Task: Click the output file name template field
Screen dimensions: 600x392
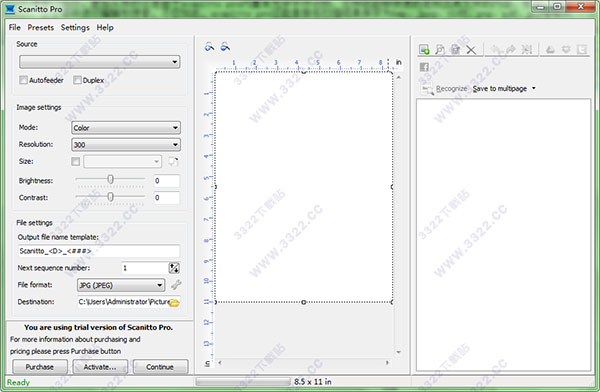Action: (99, 251)
